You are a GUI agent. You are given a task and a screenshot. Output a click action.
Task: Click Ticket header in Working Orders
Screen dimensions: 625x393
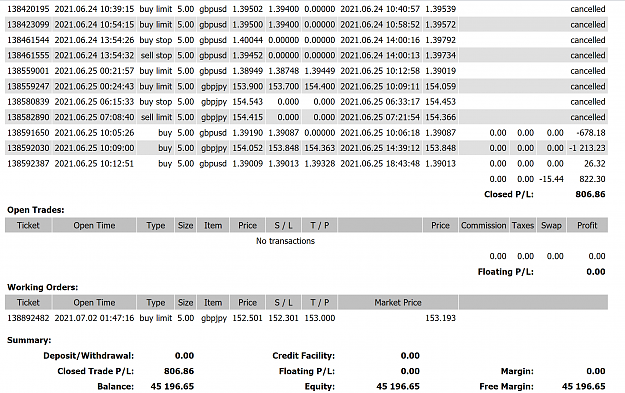pyautogui.click(x=28, y=303)
